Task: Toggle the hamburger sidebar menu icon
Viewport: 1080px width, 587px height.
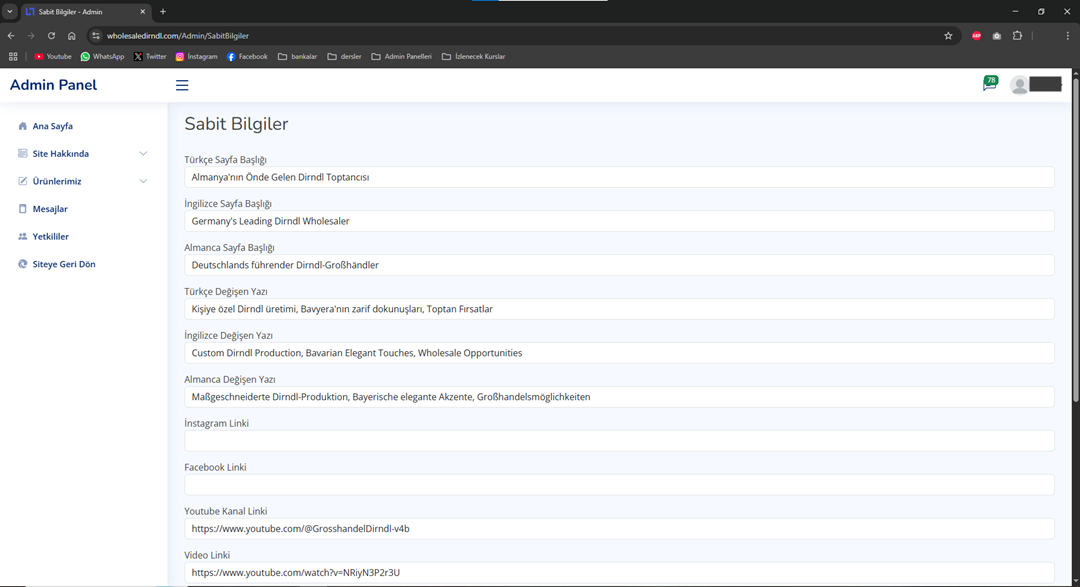Action: [182, 85]
